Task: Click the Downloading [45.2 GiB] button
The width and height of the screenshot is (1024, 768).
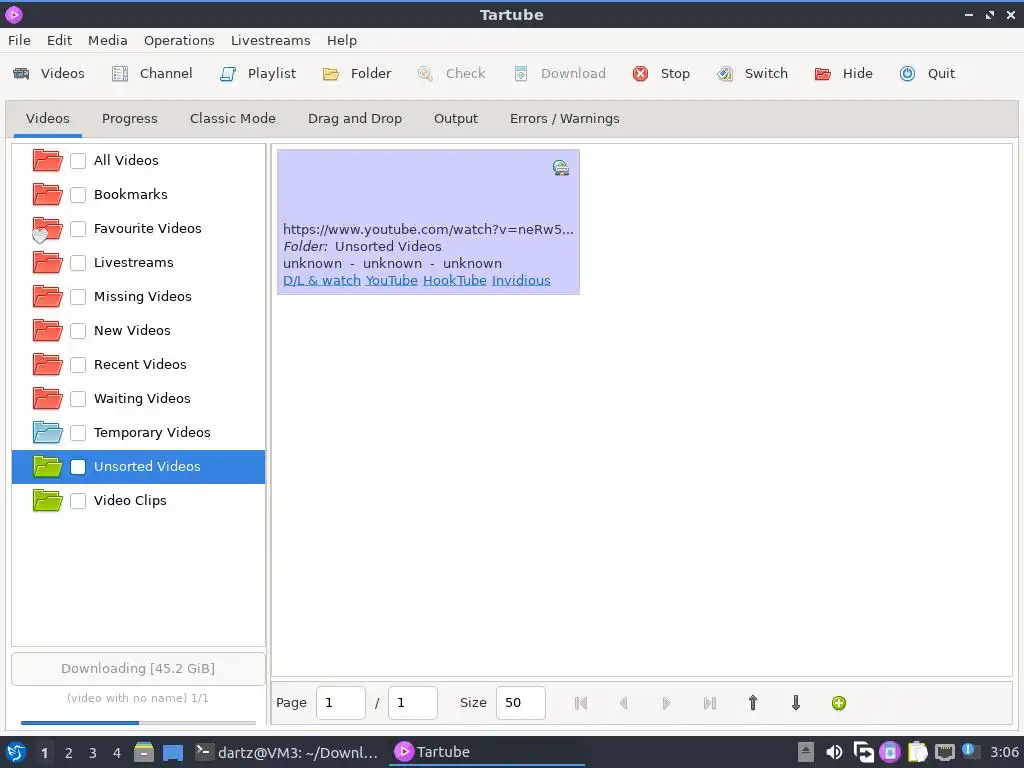Action: coord(138,669)
